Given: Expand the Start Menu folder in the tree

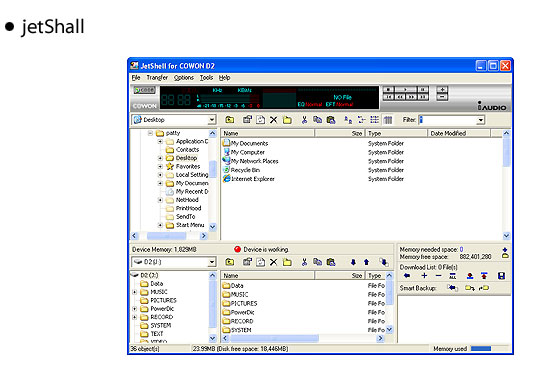Looking at the screenshot, I should (160, 225).
